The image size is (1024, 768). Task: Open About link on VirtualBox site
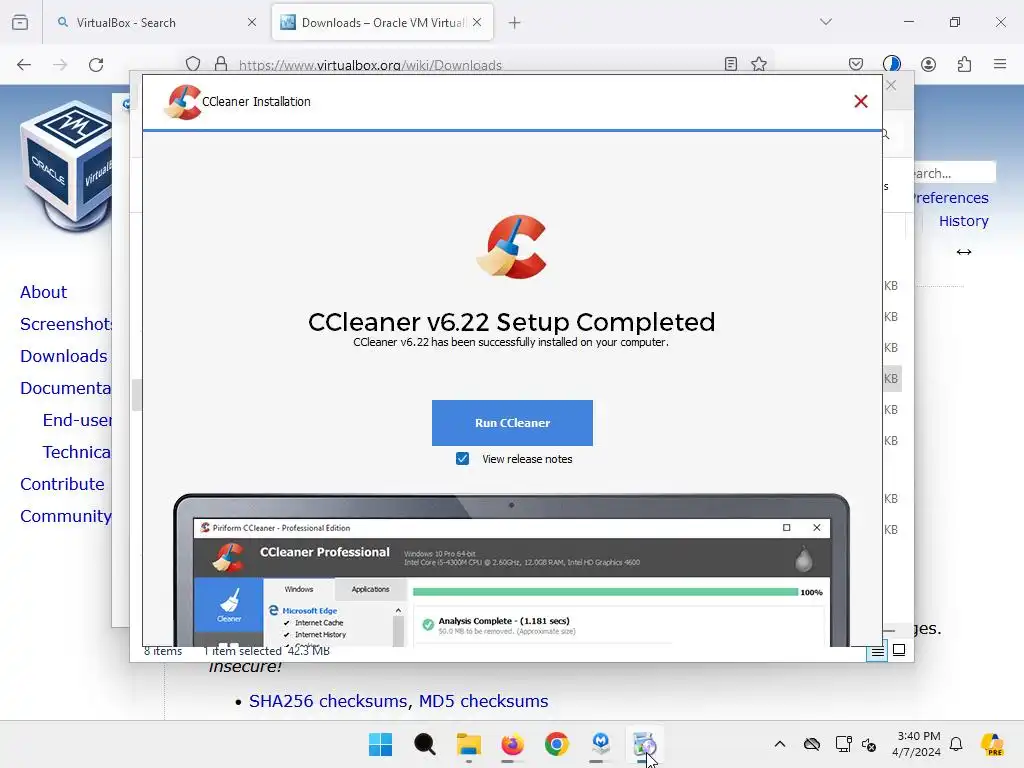43,292
